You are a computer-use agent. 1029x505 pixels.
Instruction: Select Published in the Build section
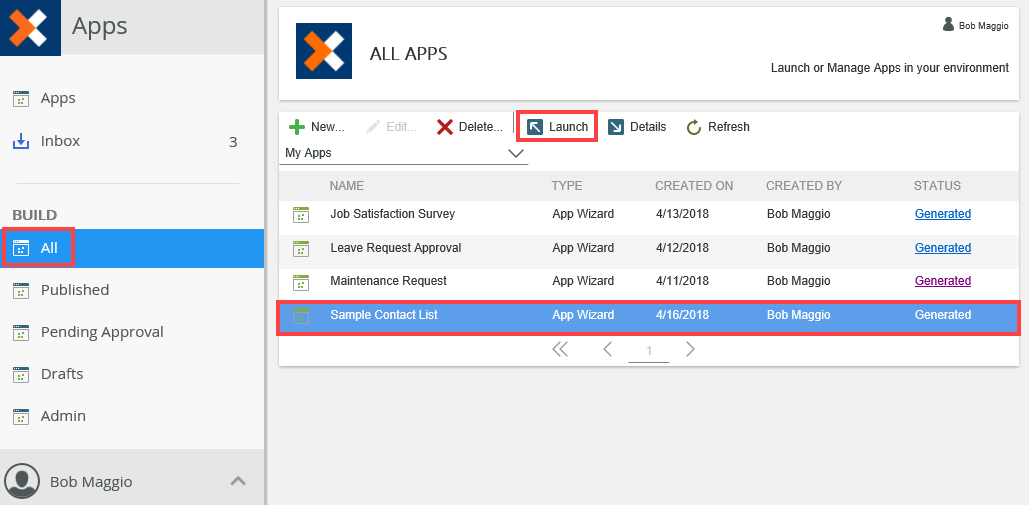(74, 290)
